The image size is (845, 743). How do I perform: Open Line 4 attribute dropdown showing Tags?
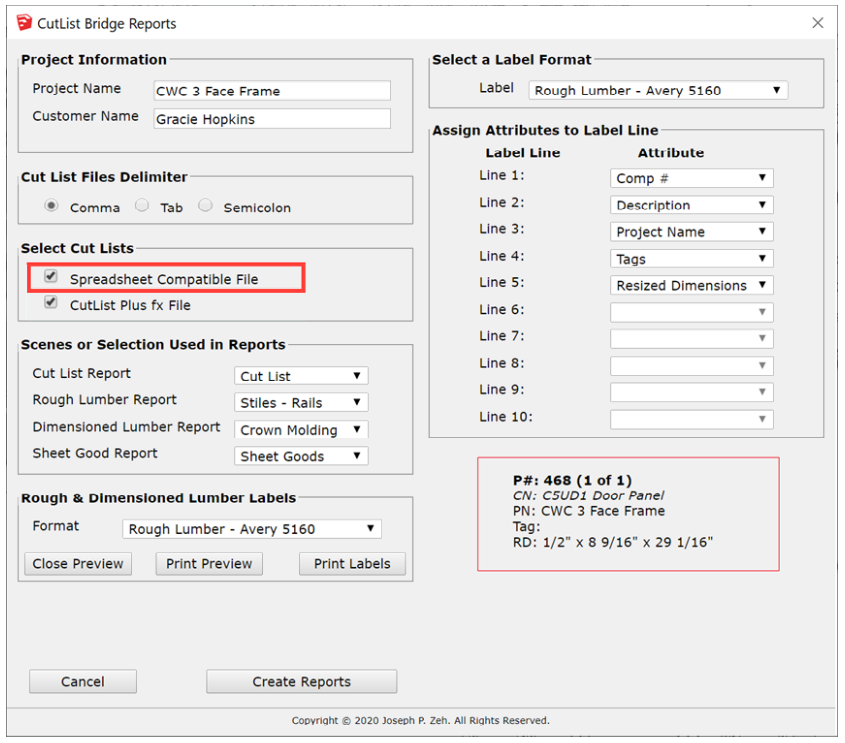click(691, 259)
